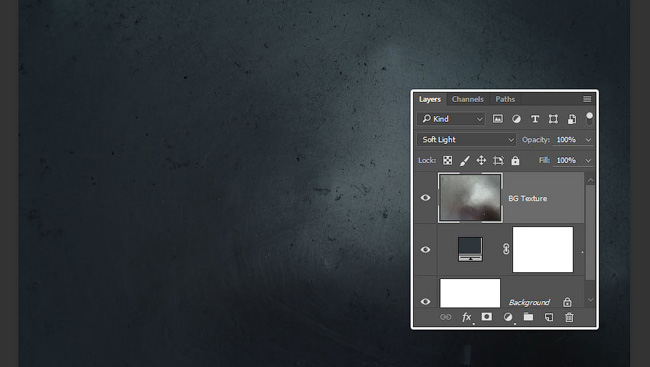The height and width of the screenshot is (367, 650).
Task: Click Background layer lock icon
Action: (x=567, y=302)
